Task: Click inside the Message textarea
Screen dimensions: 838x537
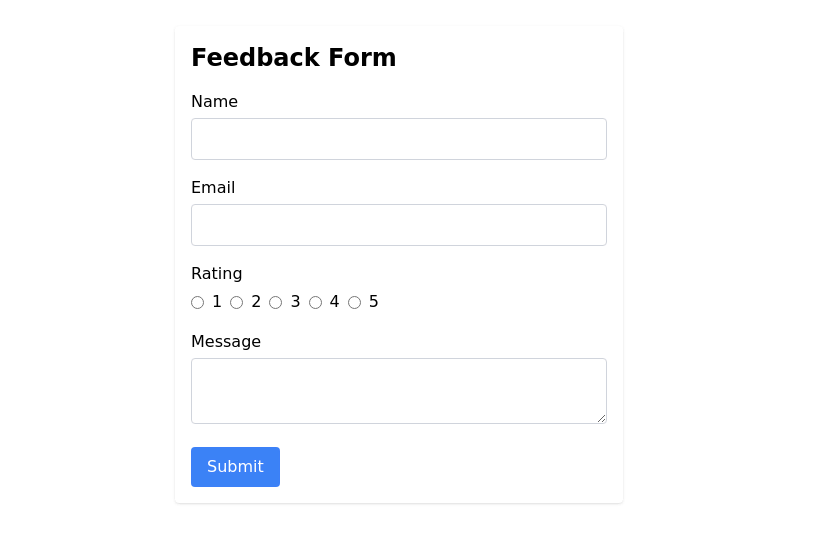Action: point(398,390)
